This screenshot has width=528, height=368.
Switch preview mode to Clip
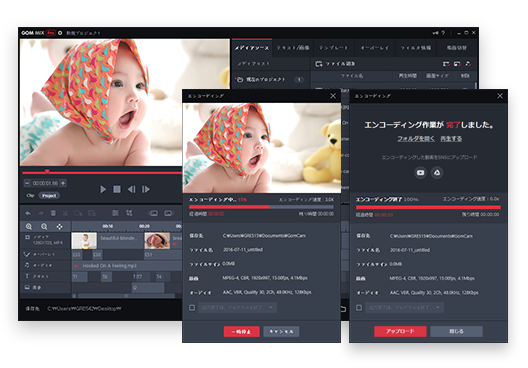pos(30,196)
